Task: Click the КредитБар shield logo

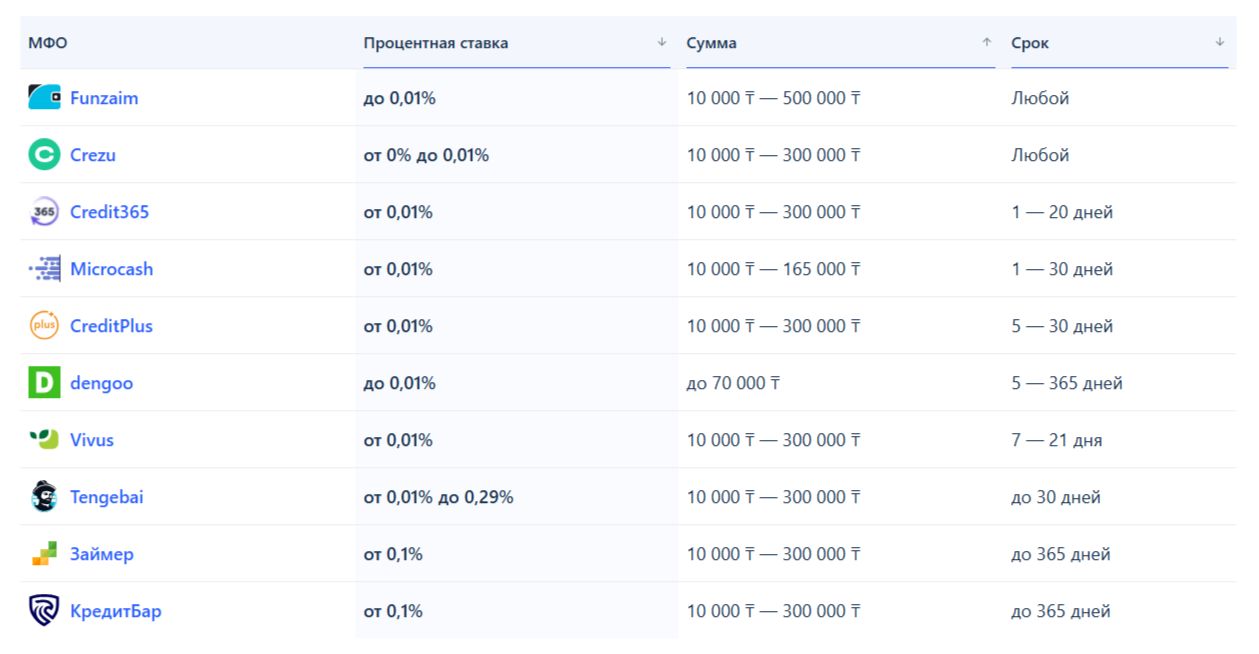Action: (x=44, y=611)
